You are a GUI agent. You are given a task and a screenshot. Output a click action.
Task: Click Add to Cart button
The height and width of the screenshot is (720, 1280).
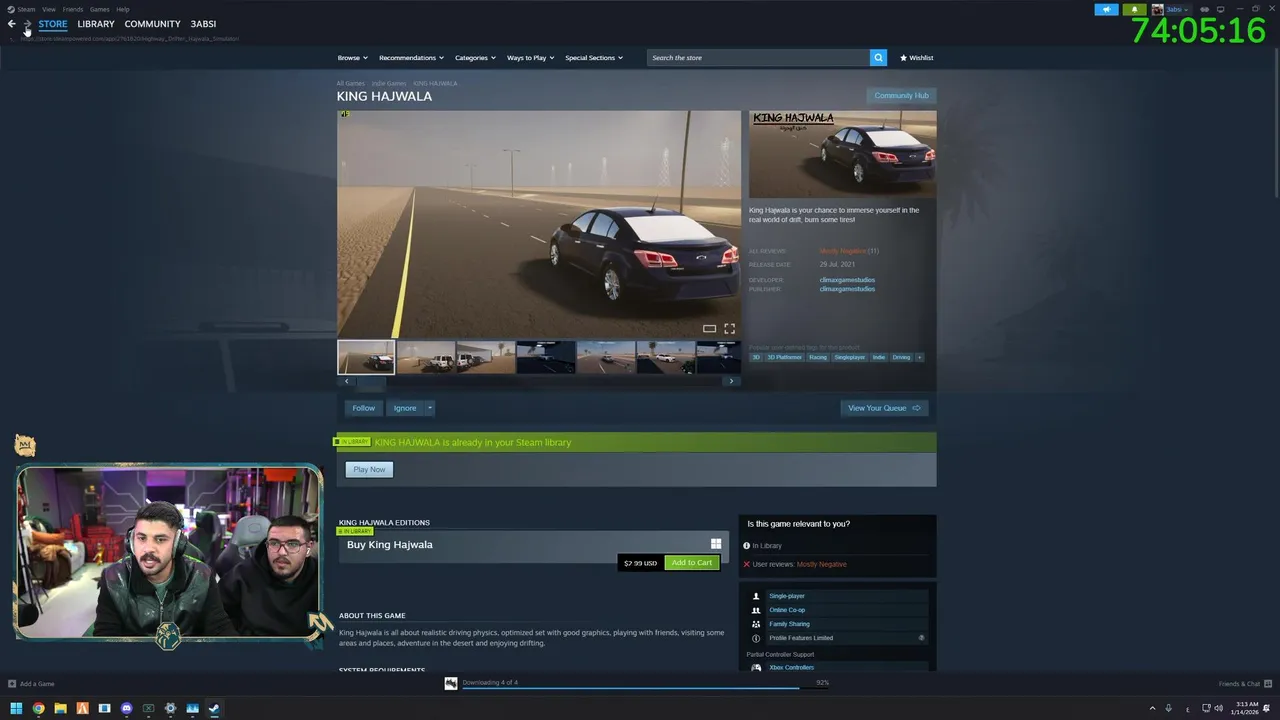(692, 563)
